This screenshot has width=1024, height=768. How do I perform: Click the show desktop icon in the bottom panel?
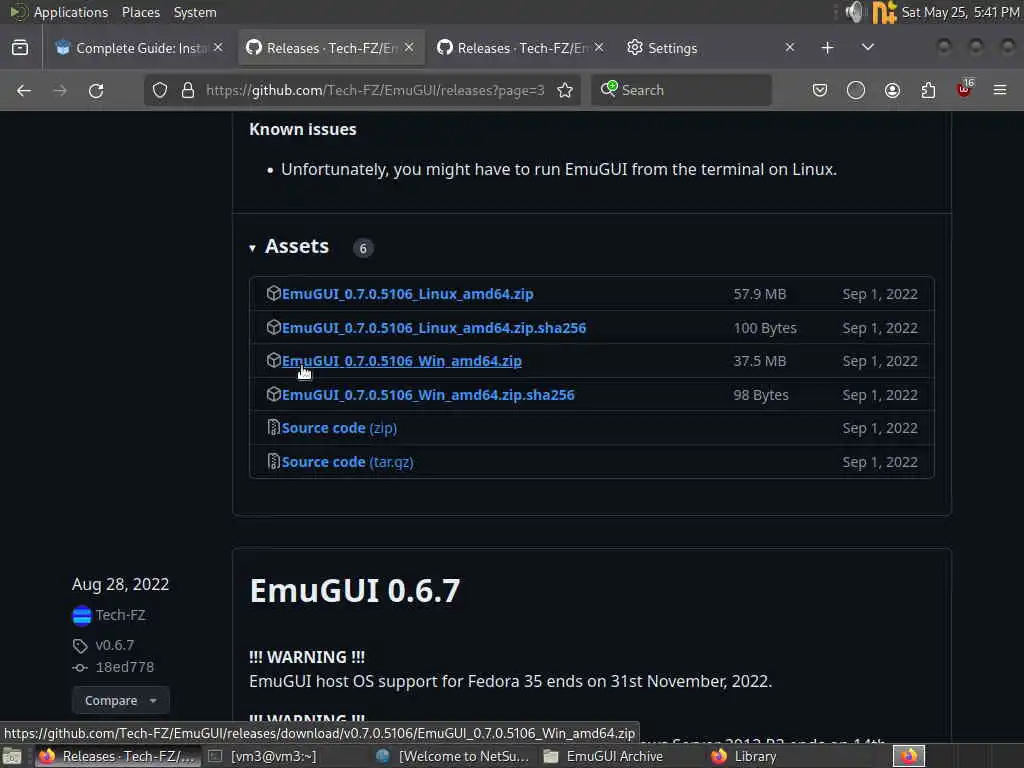tap(12, 756)
